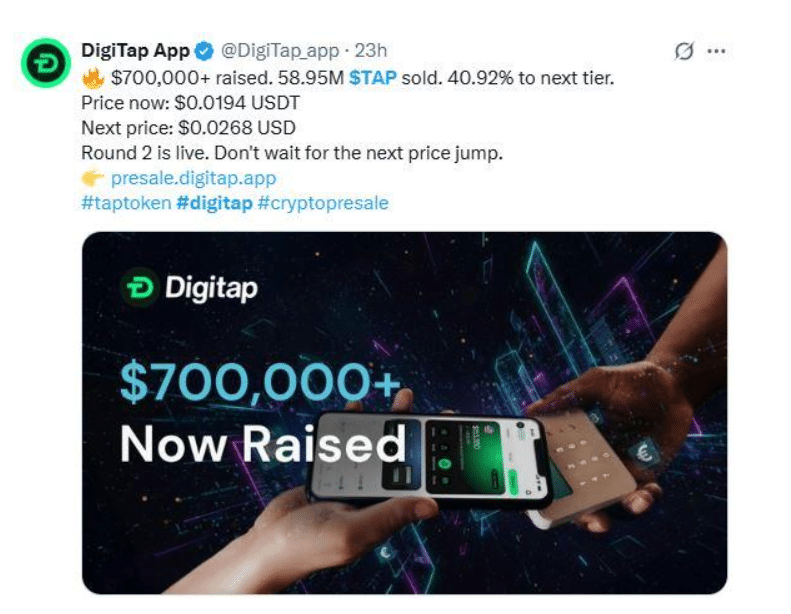Click the "Now Raised" text in the image
791x614 pixels.
point(262,441)
